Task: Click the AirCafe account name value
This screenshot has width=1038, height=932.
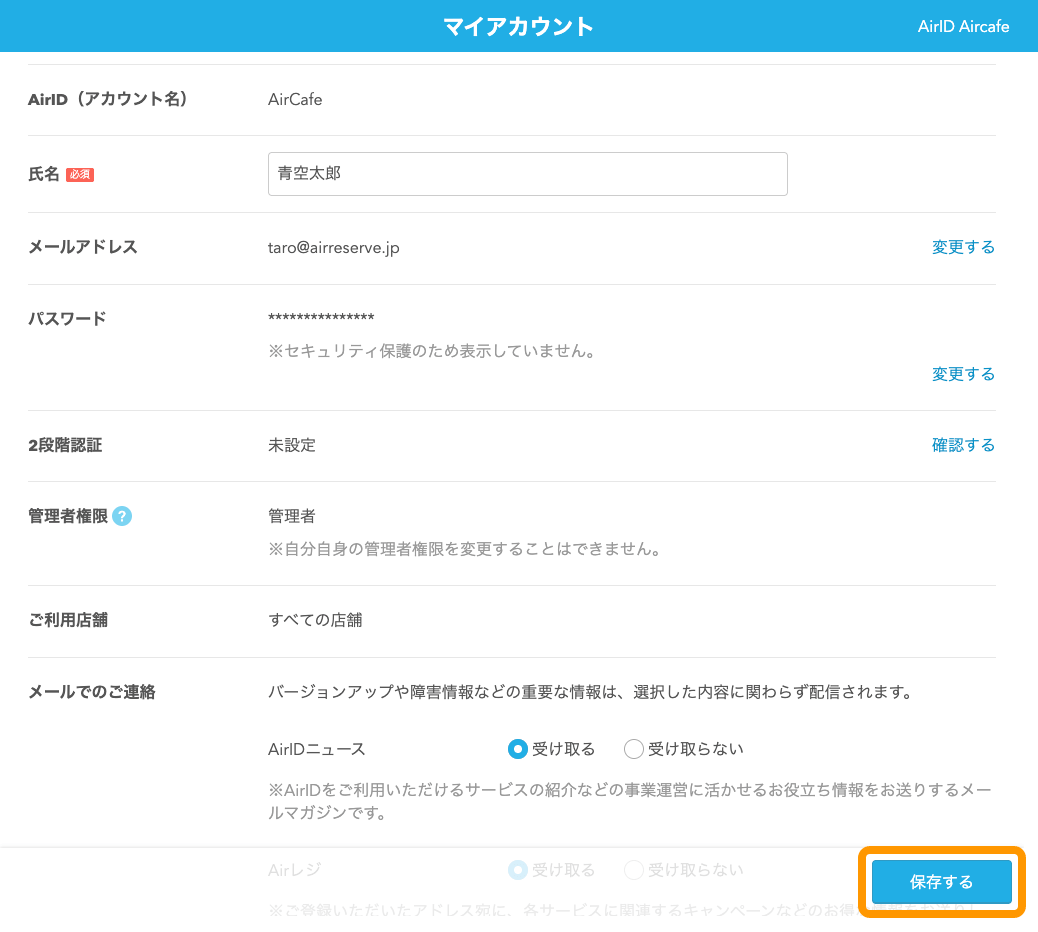Action: pyautogui.click(x=294, y=99)
